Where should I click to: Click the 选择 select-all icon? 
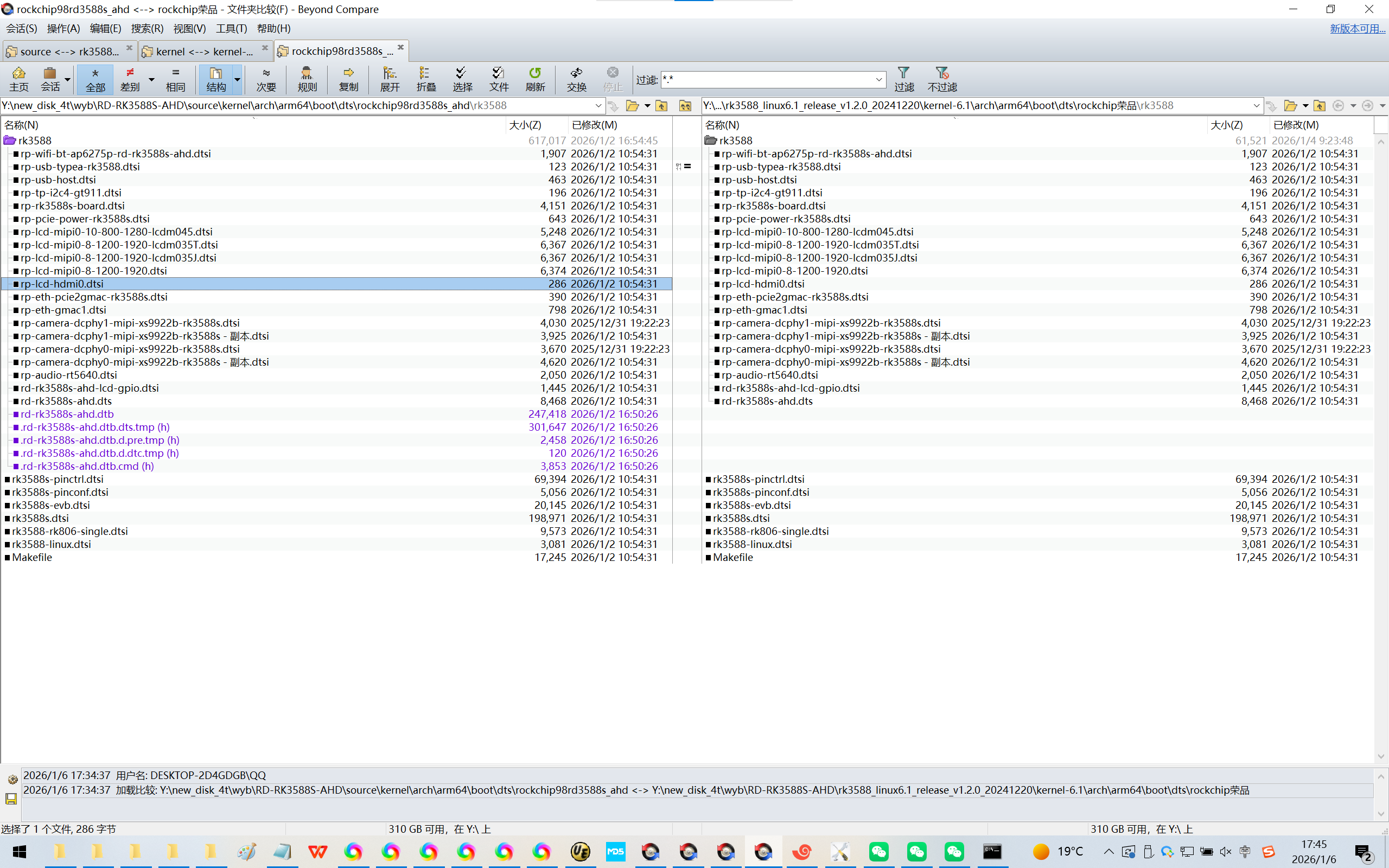click(462, 79)
